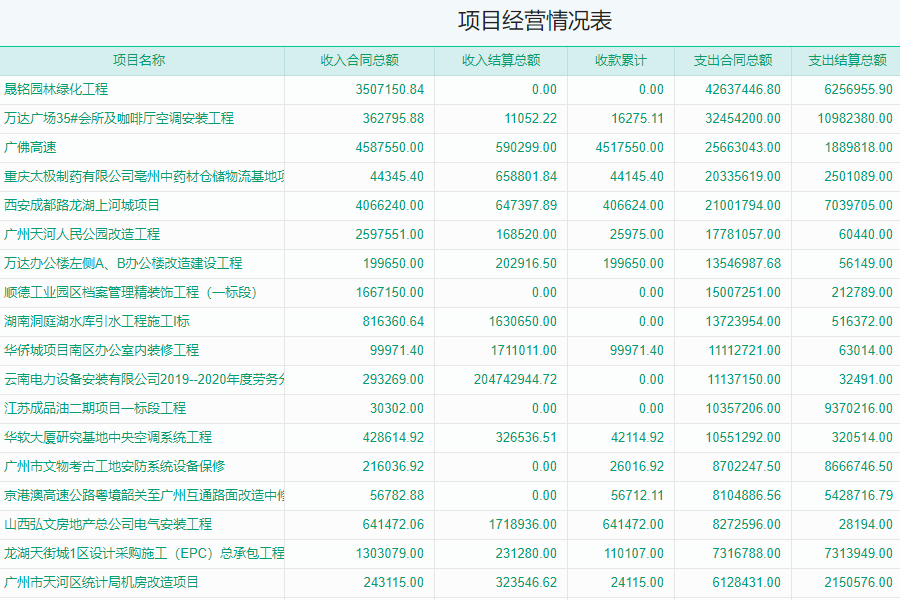The width and height of the screenshot is (900, 600).
Task: Click 江苏成品油二期项目一标段工程 project link
Action: [95, 408]
